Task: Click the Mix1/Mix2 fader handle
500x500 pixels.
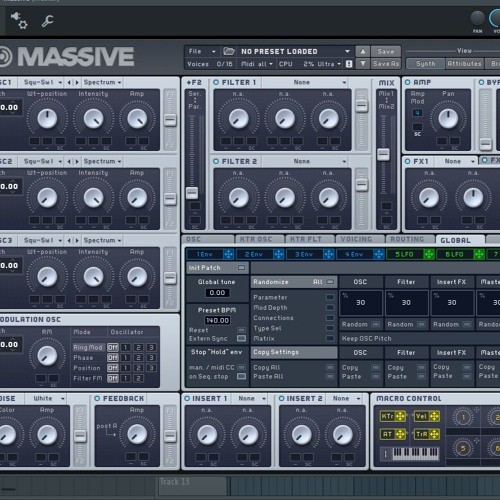Action: tap(383, 154)
